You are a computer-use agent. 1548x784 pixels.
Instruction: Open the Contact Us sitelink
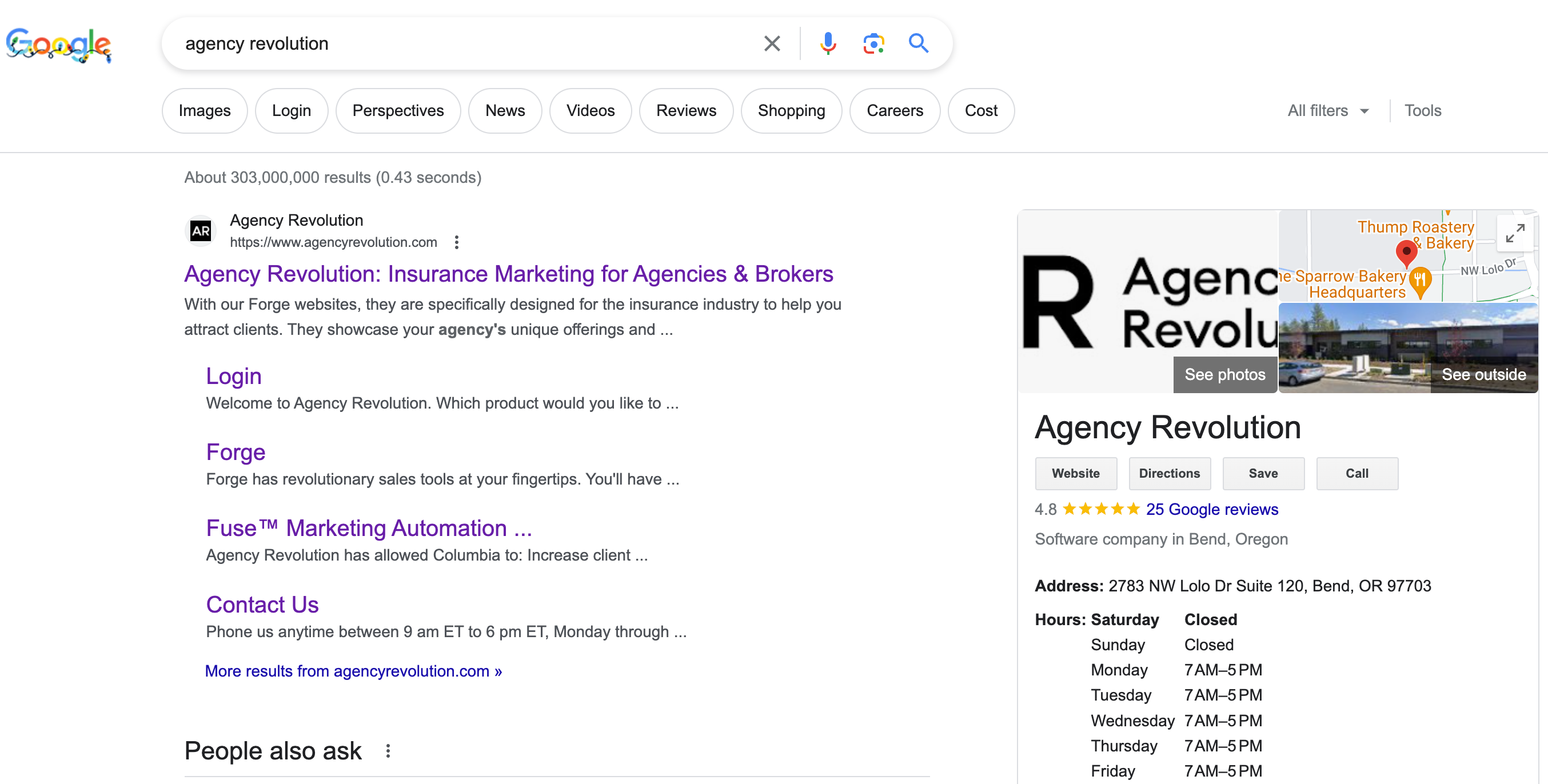[262, 605]
